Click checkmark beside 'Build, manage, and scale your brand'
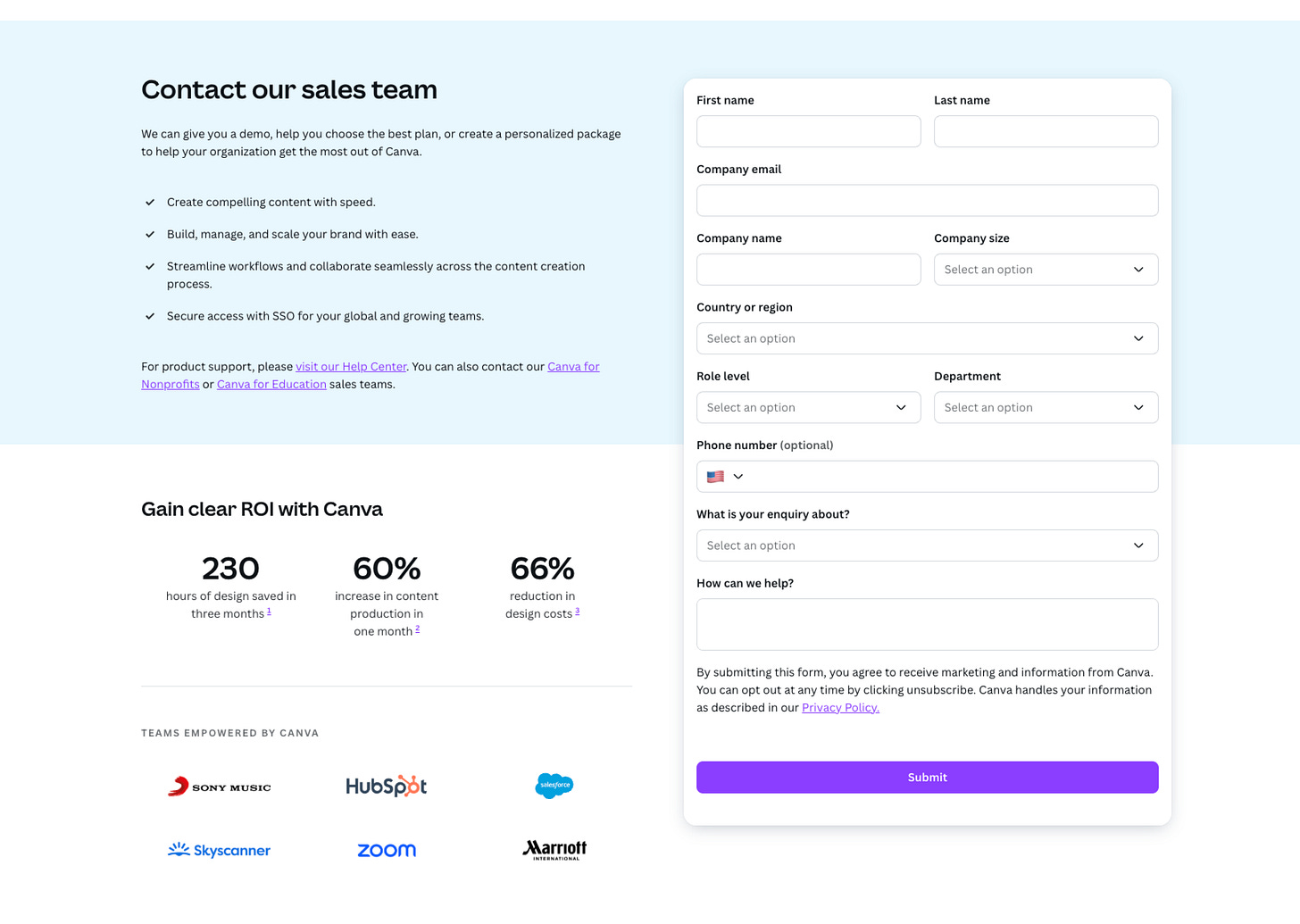The image size is (1300, 924). tap(150, 235)
